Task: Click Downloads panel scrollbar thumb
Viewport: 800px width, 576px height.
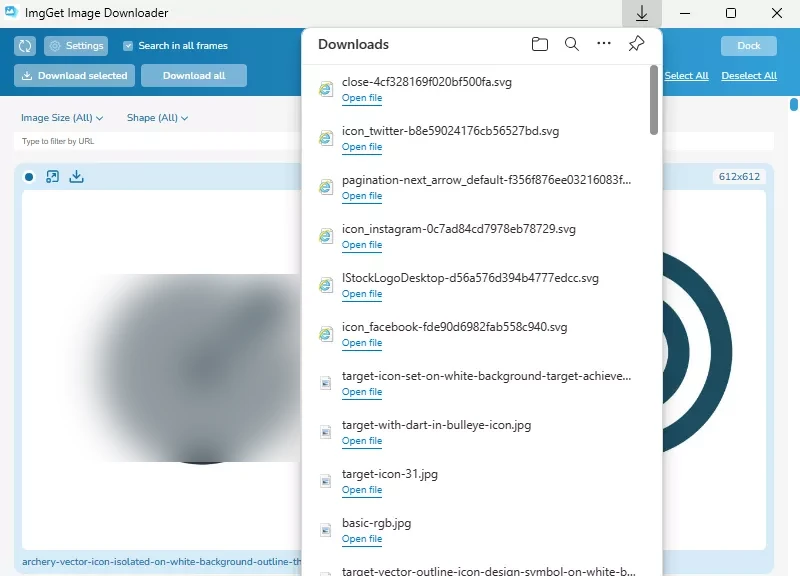Action: click(654, 100)
